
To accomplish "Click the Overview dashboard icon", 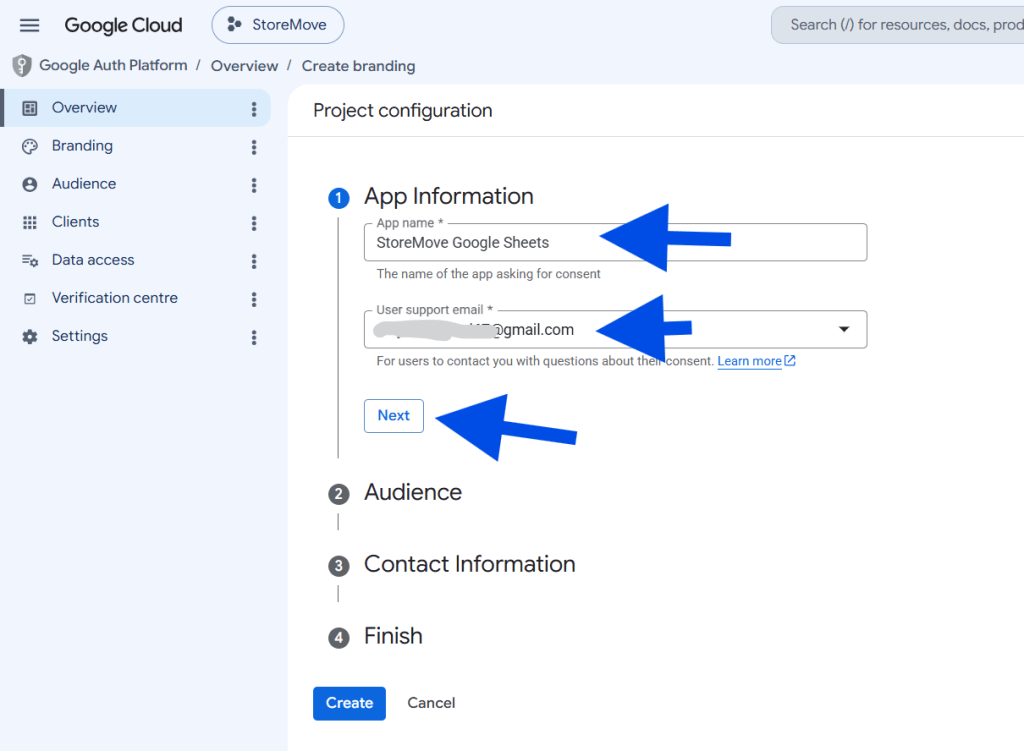I will 30,108.
